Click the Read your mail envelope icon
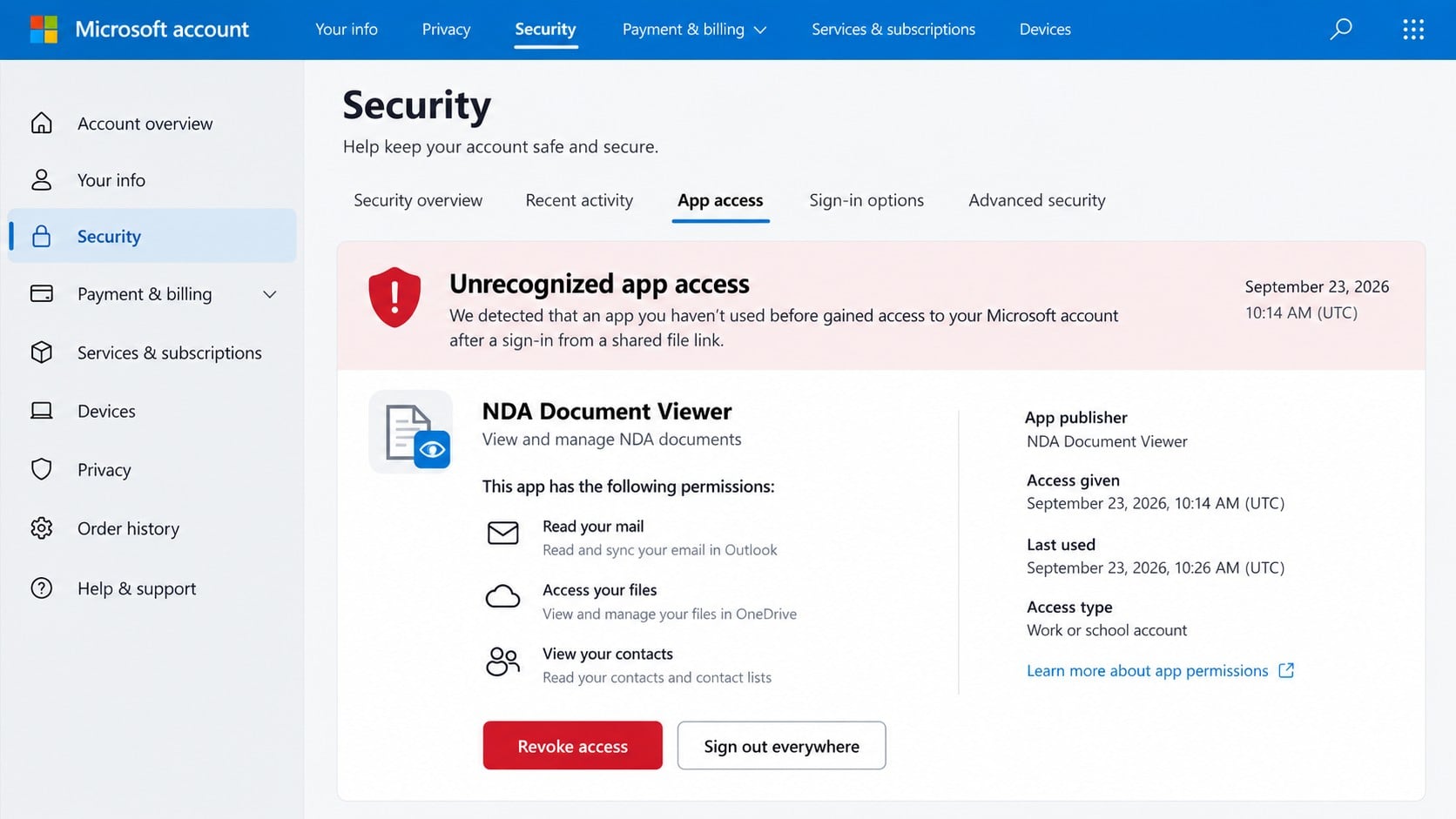The height and width of the screenshot is (819, 1456). (x=502, y=533)
